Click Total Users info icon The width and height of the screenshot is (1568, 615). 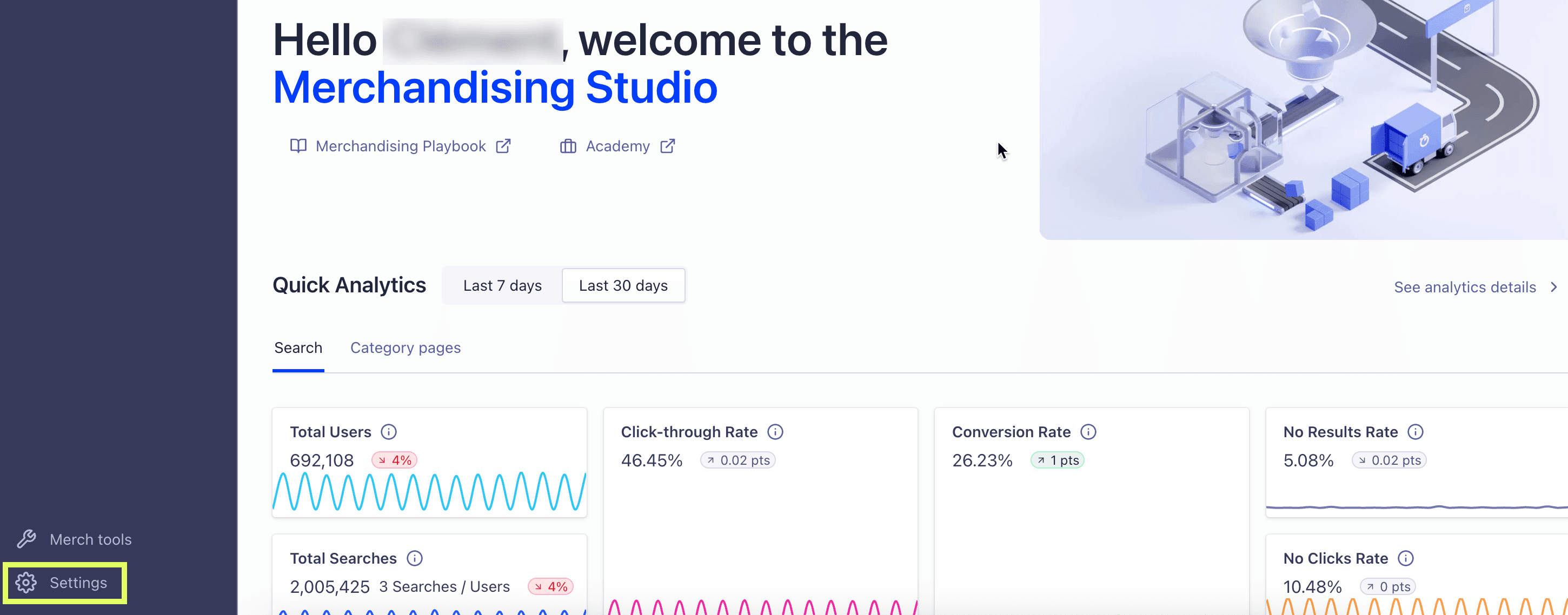coord(388,432)
